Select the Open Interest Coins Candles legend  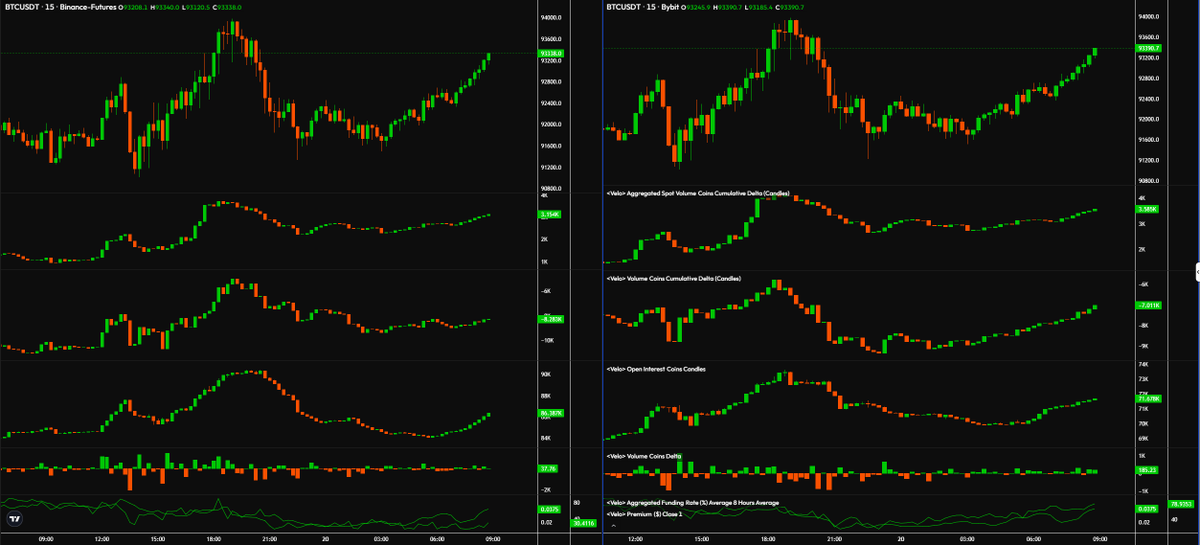pos(656,369)
